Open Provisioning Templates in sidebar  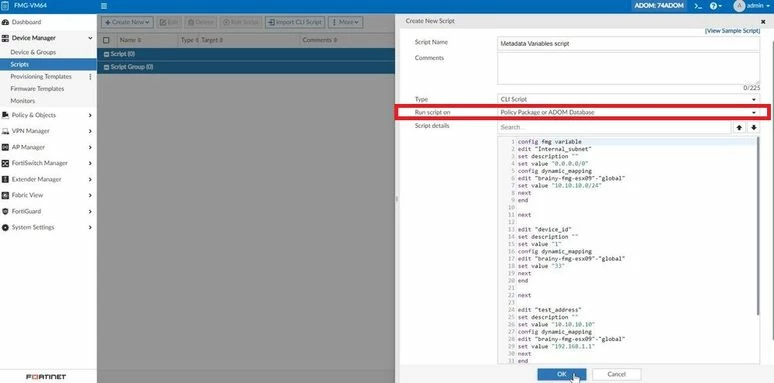41,77
